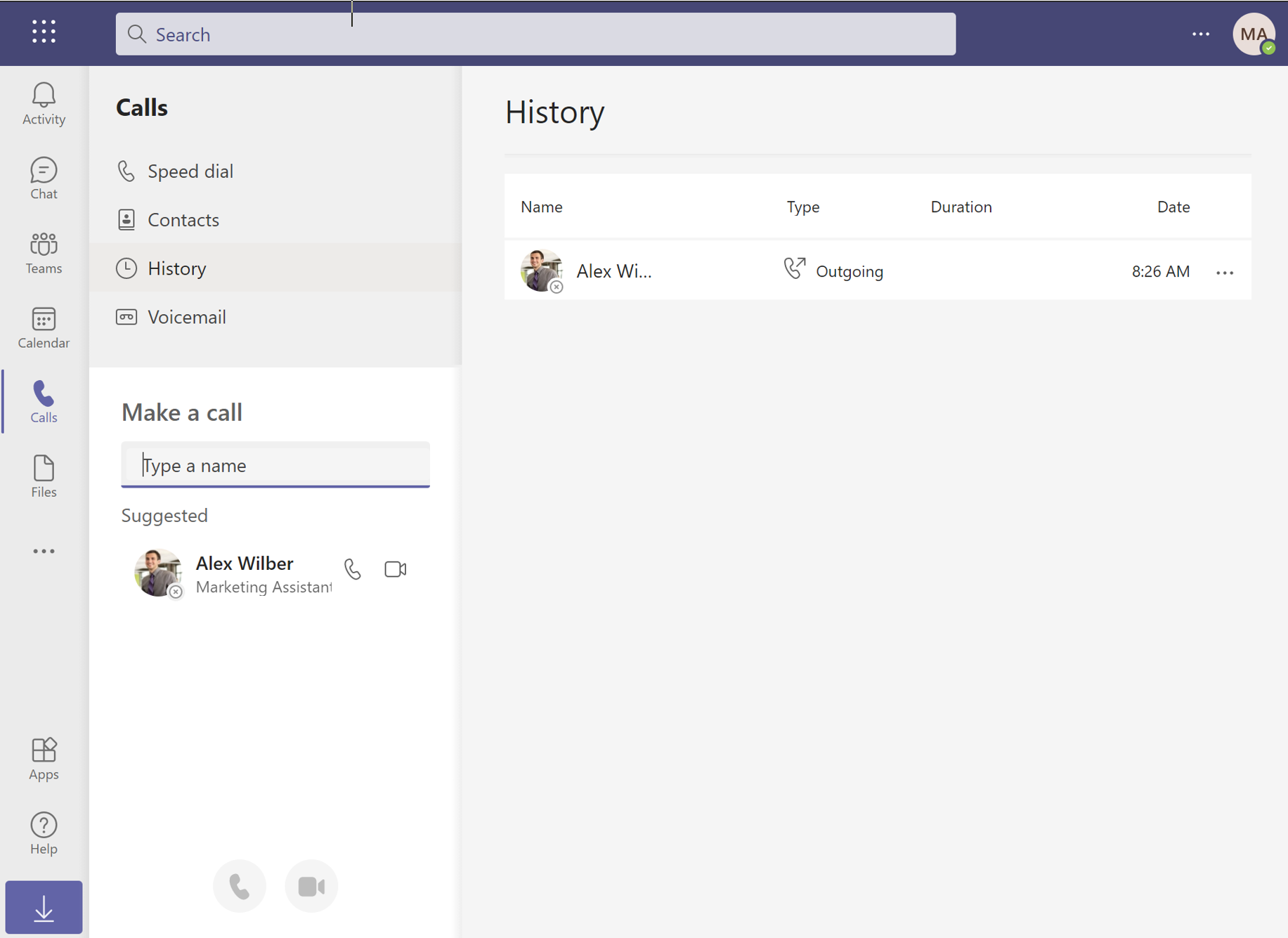Download the Teams desktop app
This screenshot has width=1288, height=938.
point(44,907)
